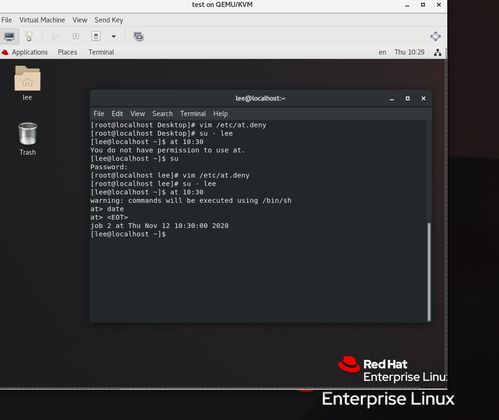Image resolution: width=499 pixels, height=420 pixels.
Task: Open the network status tray icon
Action: 438,52
